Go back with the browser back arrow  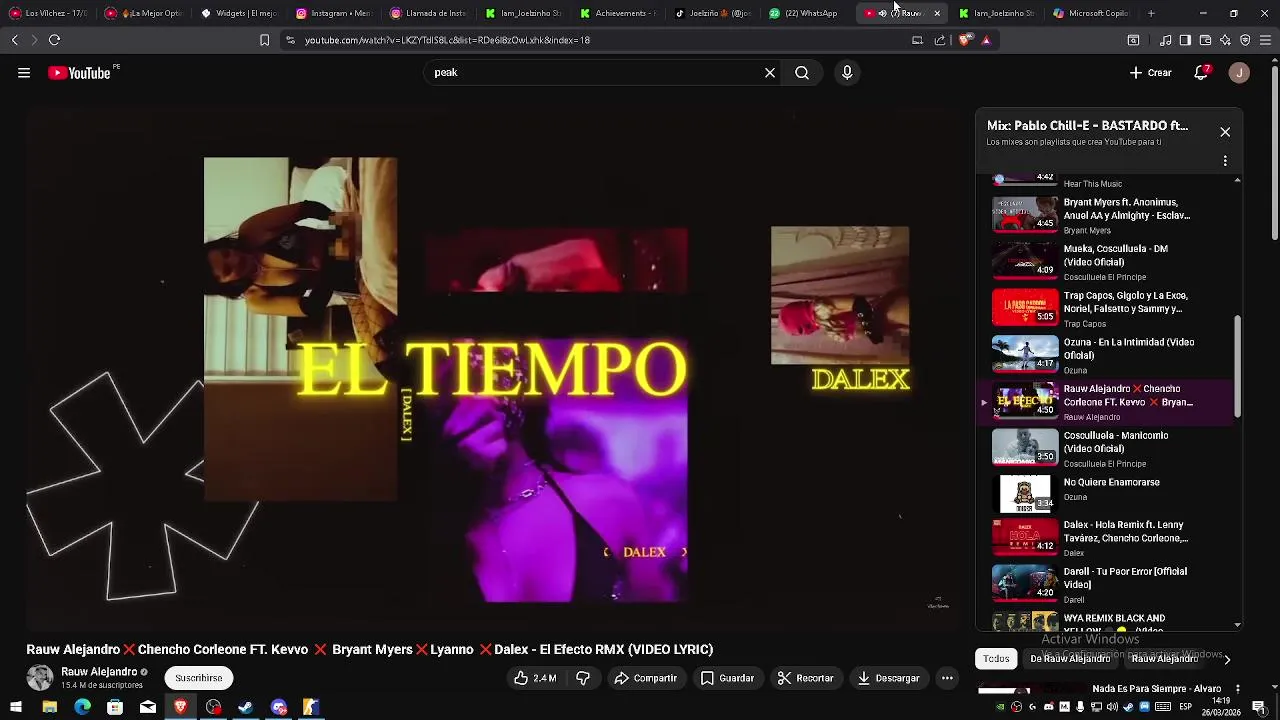pyautogui.click(x=14, y=40)
